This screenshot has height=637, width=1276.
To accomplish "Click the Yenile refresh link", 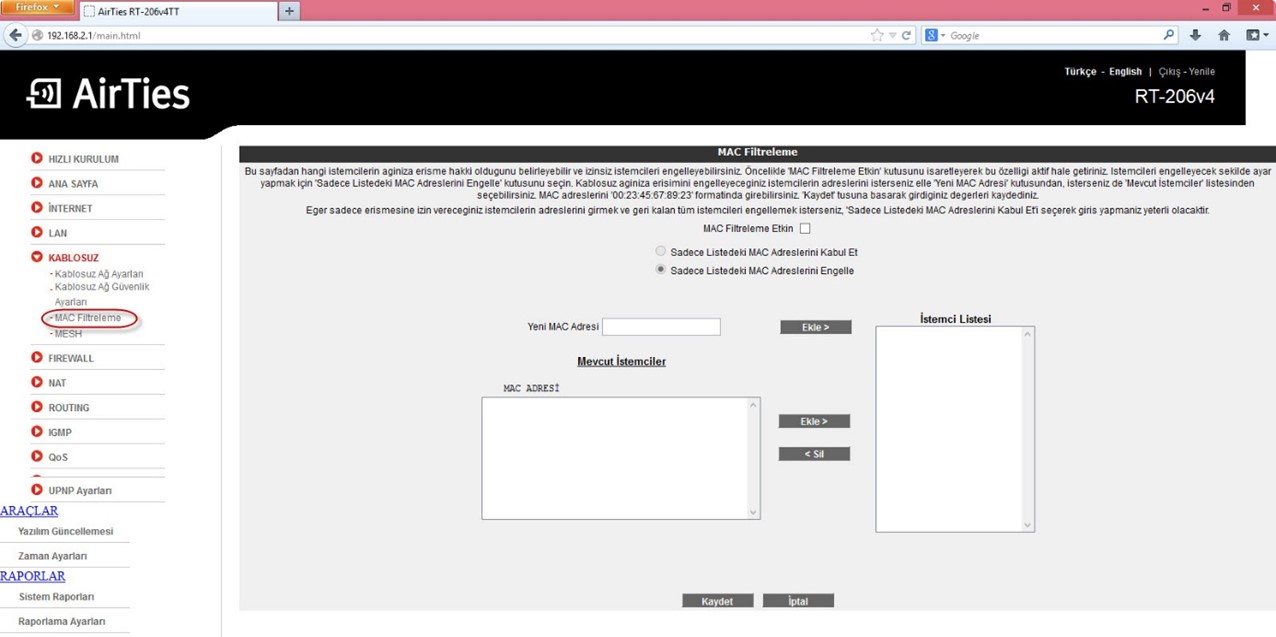I will 1202,72.
